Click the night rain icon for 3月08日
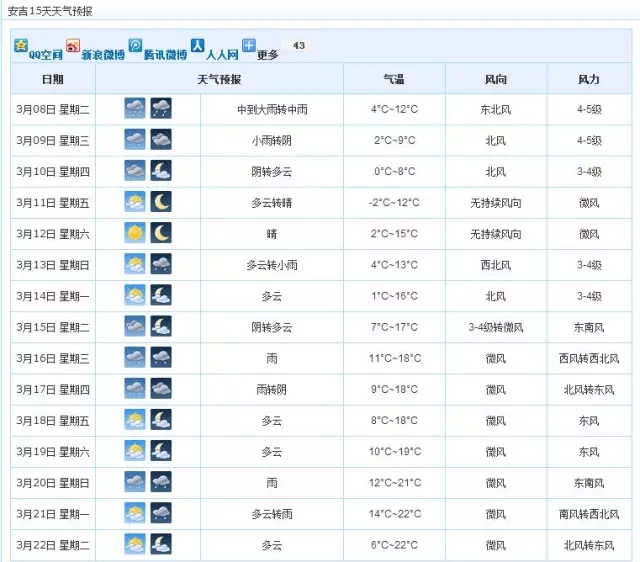 pos(161,108)
